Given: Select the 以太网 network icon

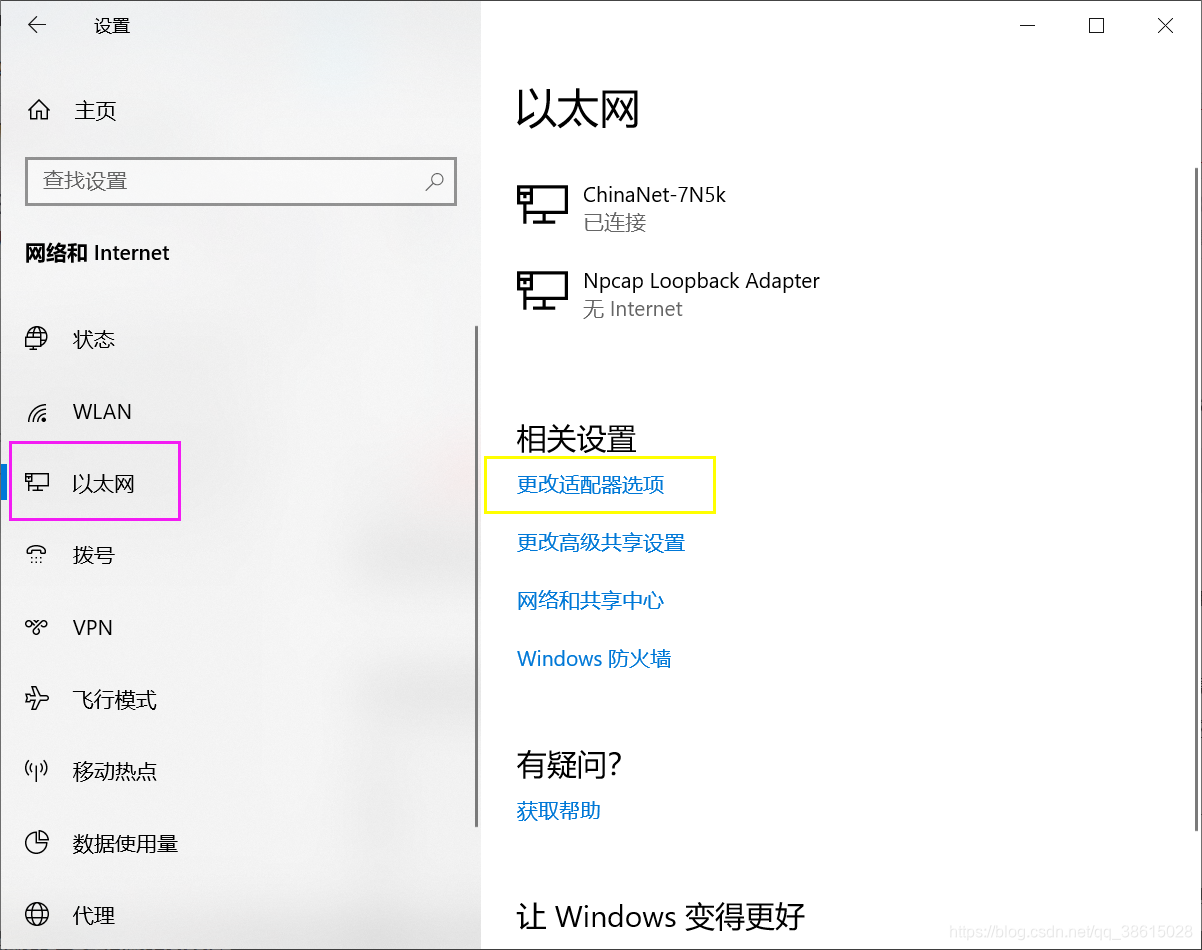Looking at the screenshot, I should point(37,481).
